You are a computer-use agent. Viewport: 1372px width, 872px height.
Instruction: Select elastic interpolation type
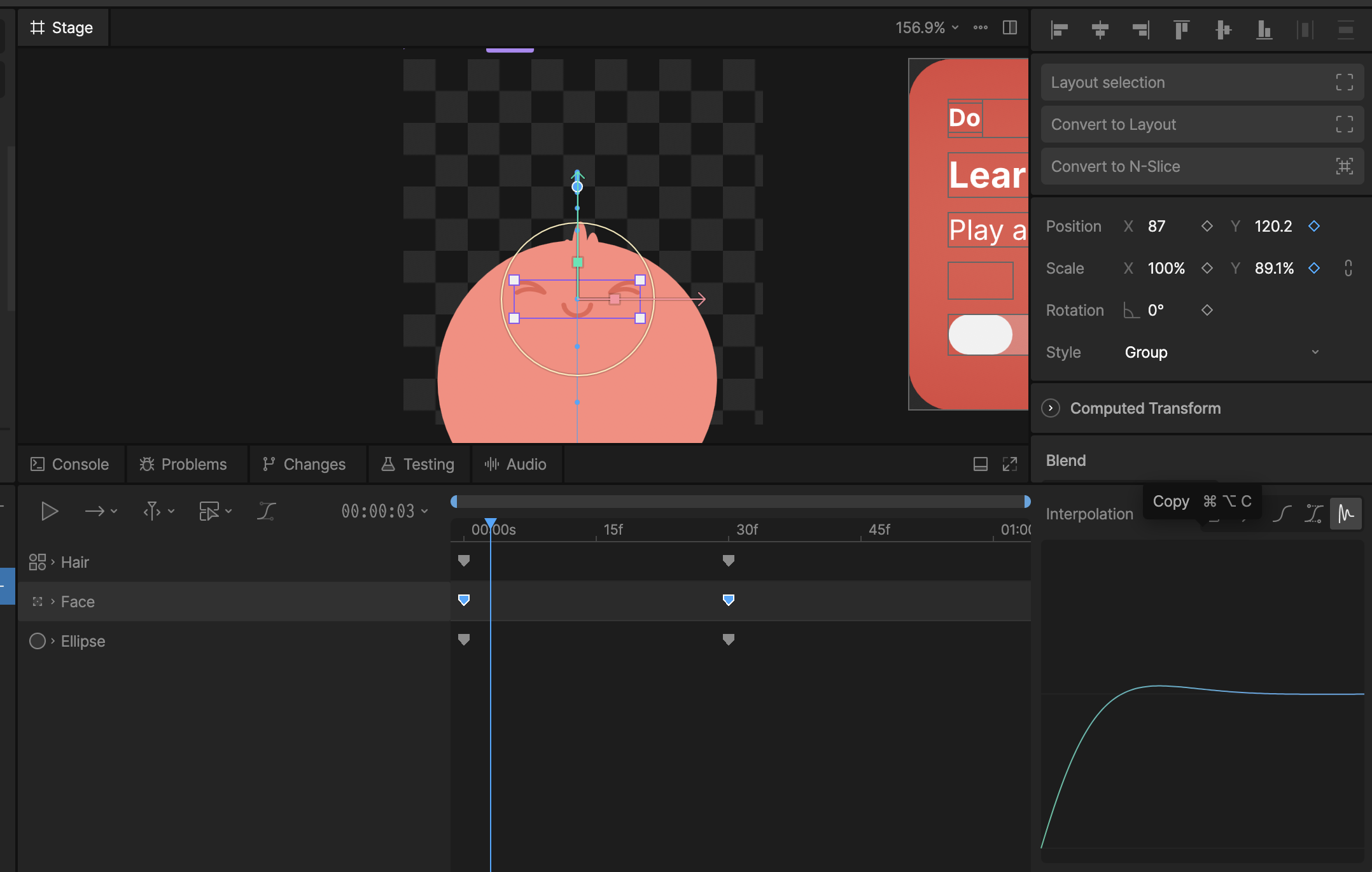(1346, 514)
